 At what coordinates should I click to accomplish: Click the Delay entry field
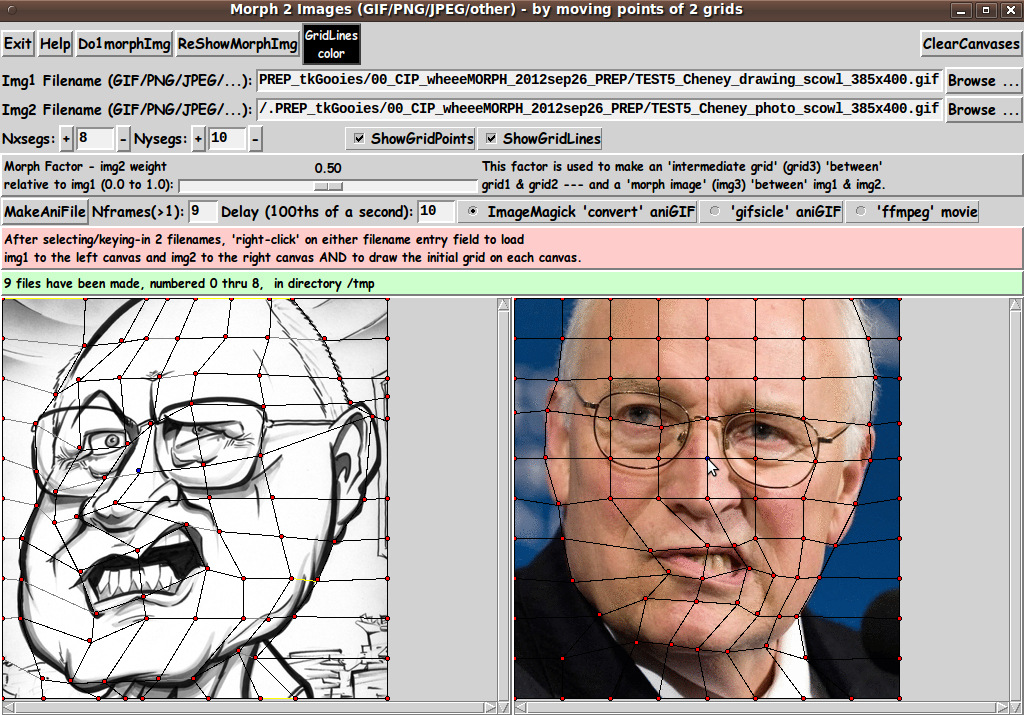click(x=436, y=212)
